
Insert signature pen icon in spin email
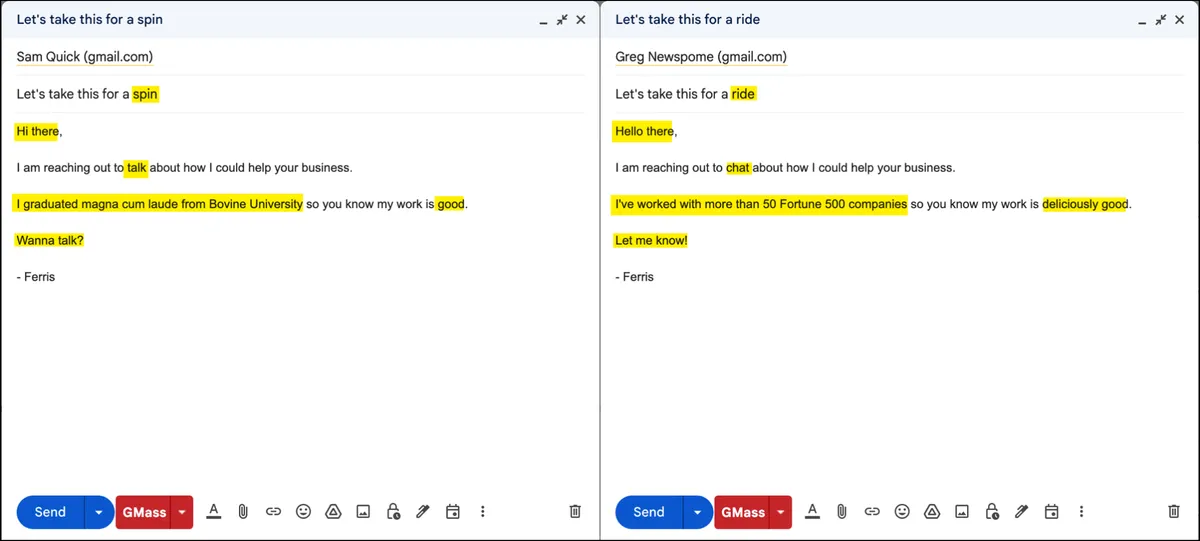[x=423, y=511]
